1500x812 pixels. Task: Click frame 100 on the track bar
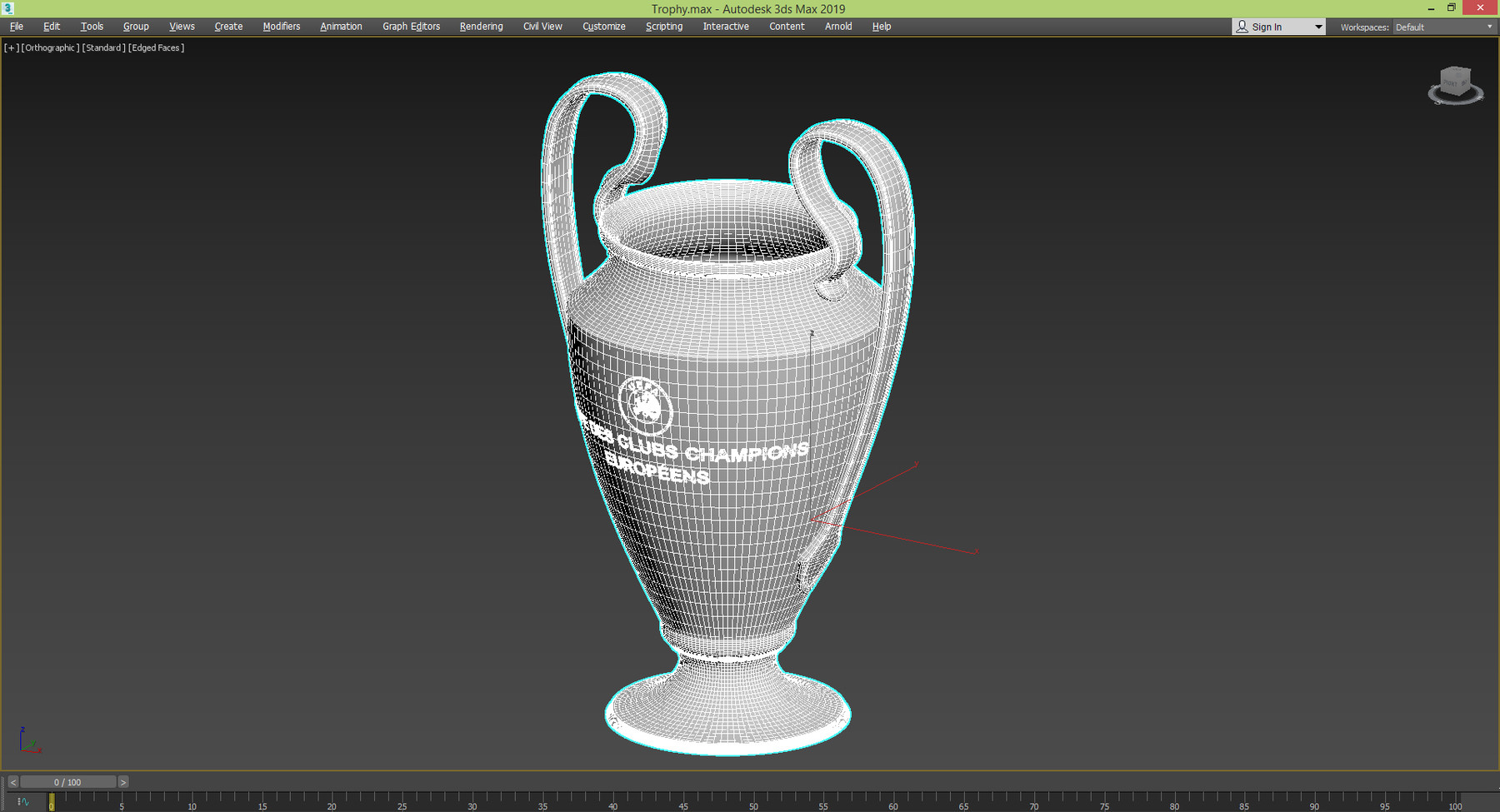click(x=1454, y=802)
